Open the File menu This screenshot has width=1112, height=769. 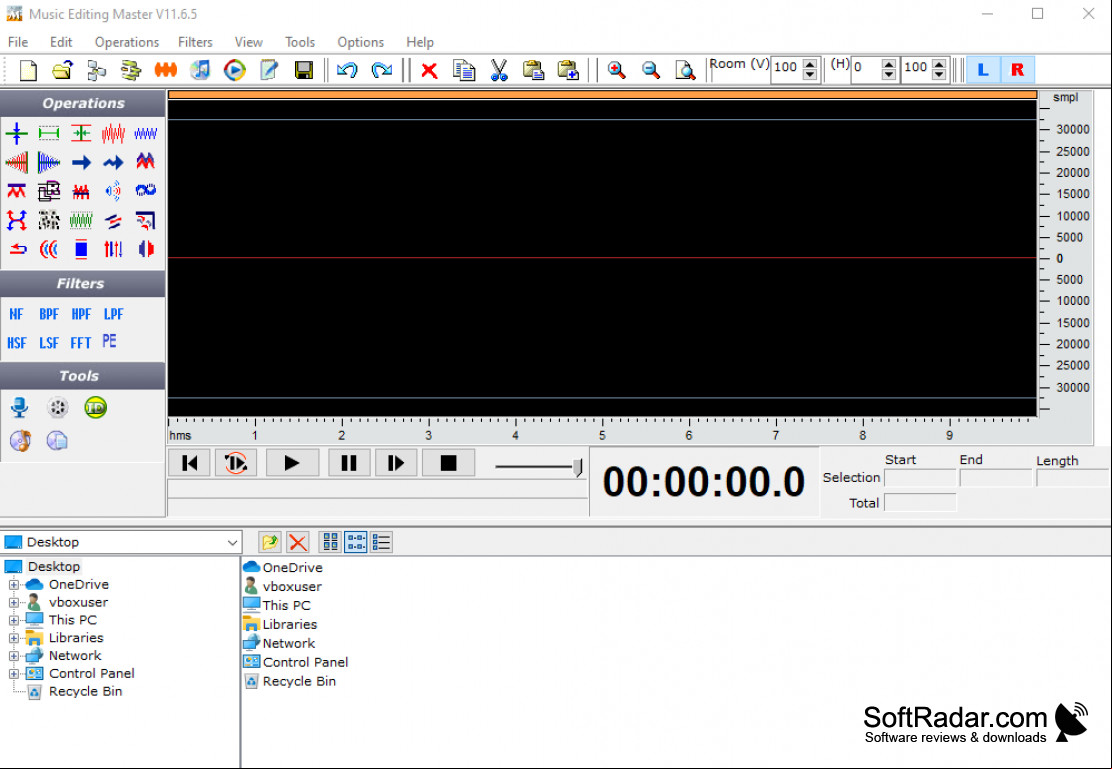[x=18, y=43]
